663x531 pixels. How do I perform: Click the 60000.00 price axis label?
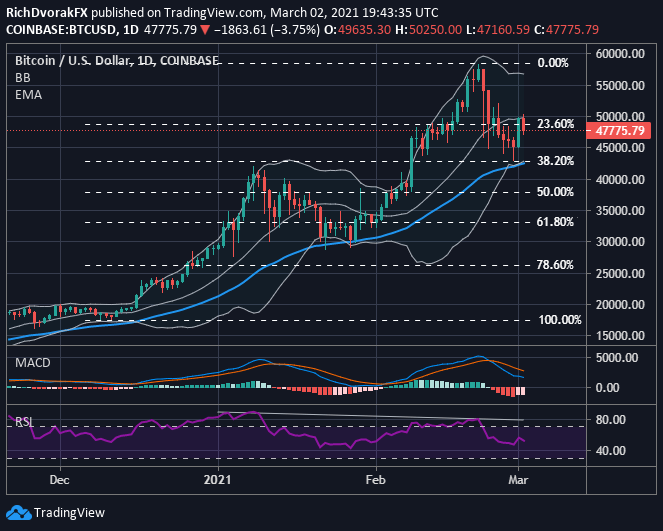click(x=620, y=54)
